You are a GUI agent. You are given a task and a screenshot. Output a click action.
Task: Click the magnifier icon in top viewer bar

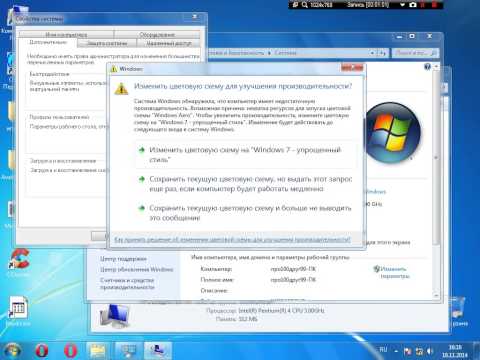[305, 5]
